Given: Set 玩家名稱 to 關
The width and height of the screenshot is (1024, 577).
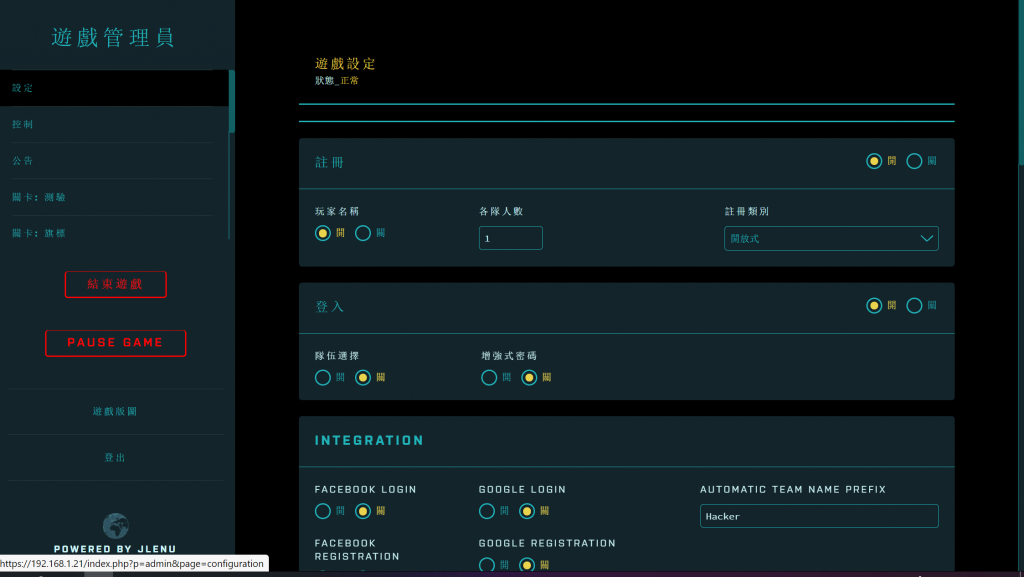Looking at the screenshot, I should point(363,233).
